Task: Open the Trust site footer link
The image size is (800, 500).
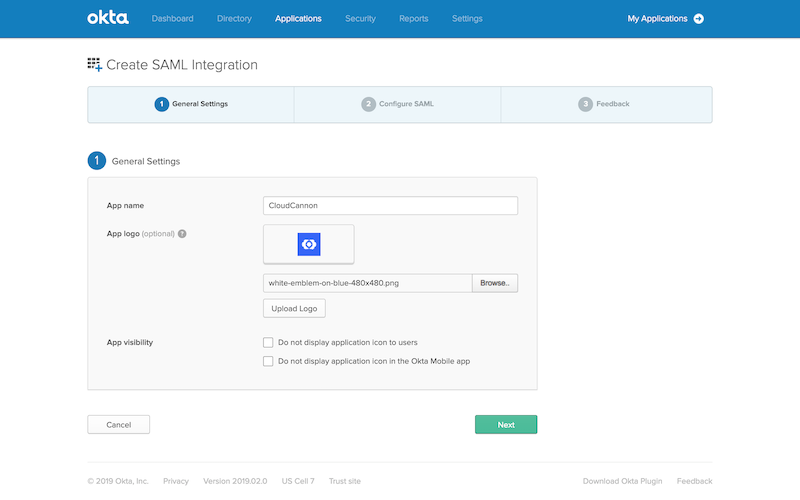Action: (x=345, y=481)
